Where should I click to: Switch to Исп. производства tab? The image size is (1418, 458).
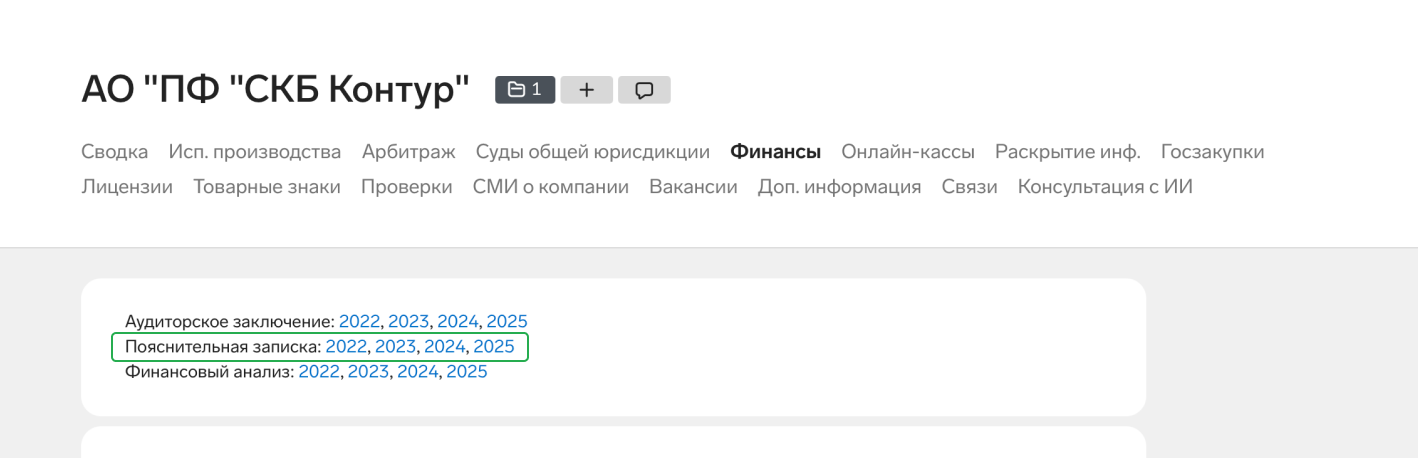(x=255, y=152)
